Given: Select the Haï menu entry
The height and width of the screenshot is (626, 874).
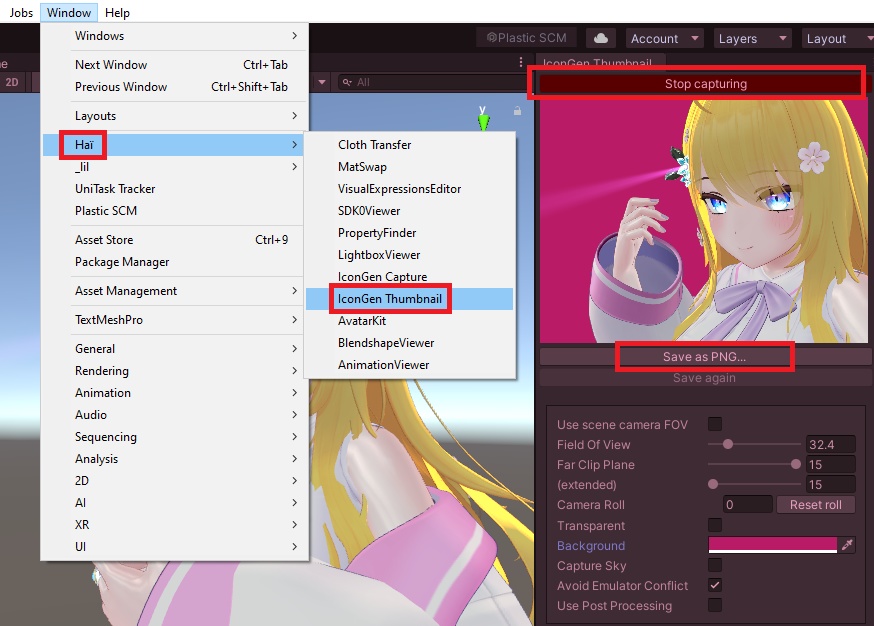Looking at the screenshot, I should click(x=174, y=145).
